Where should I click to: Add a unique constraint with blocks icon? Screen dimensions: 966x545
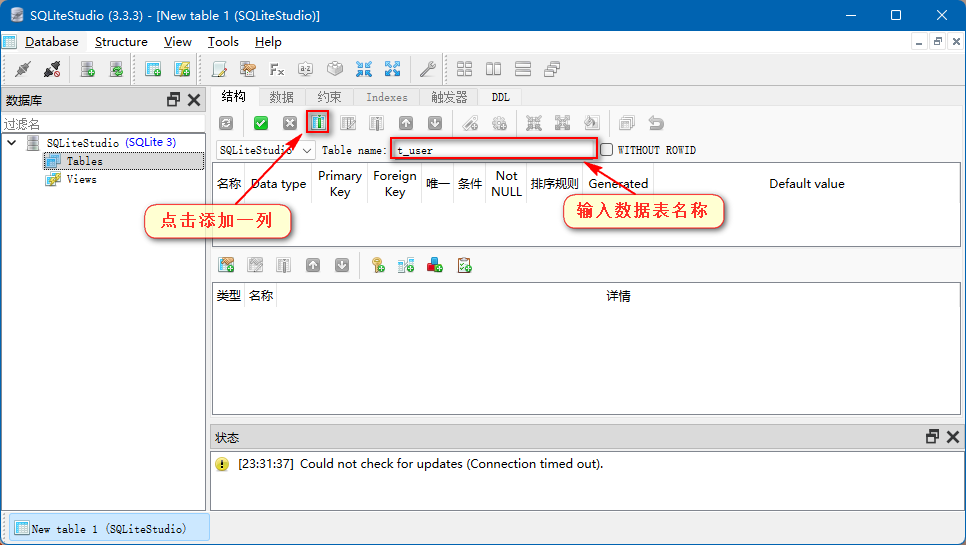click(x=435, y=265)
